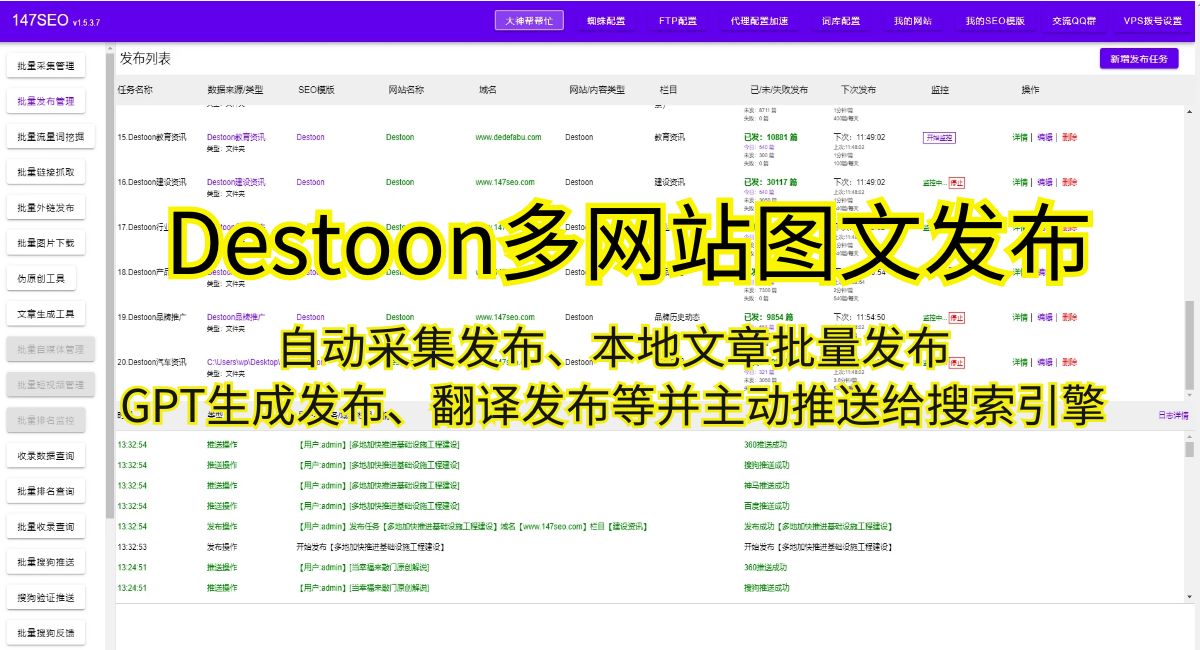The width and height of the screenshot is (1200, 650).
Task: Open 批量搜狗推送 in the sidebar
Action: click(46, 562)
